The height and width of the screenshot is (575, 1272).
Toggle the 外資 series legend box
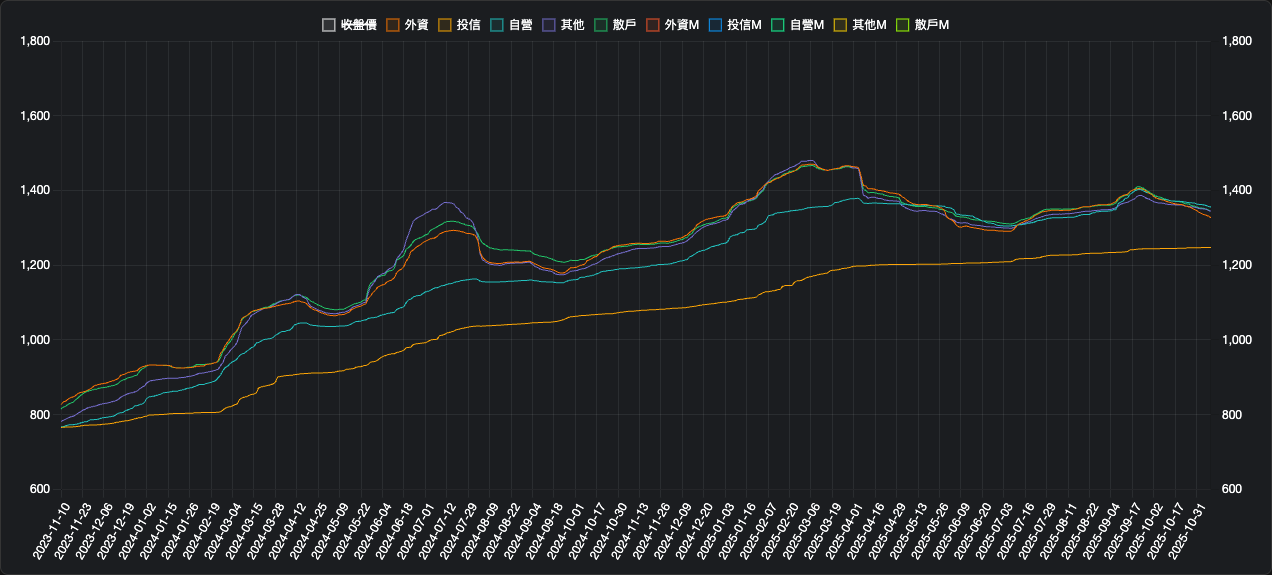(x=392, y=24)
